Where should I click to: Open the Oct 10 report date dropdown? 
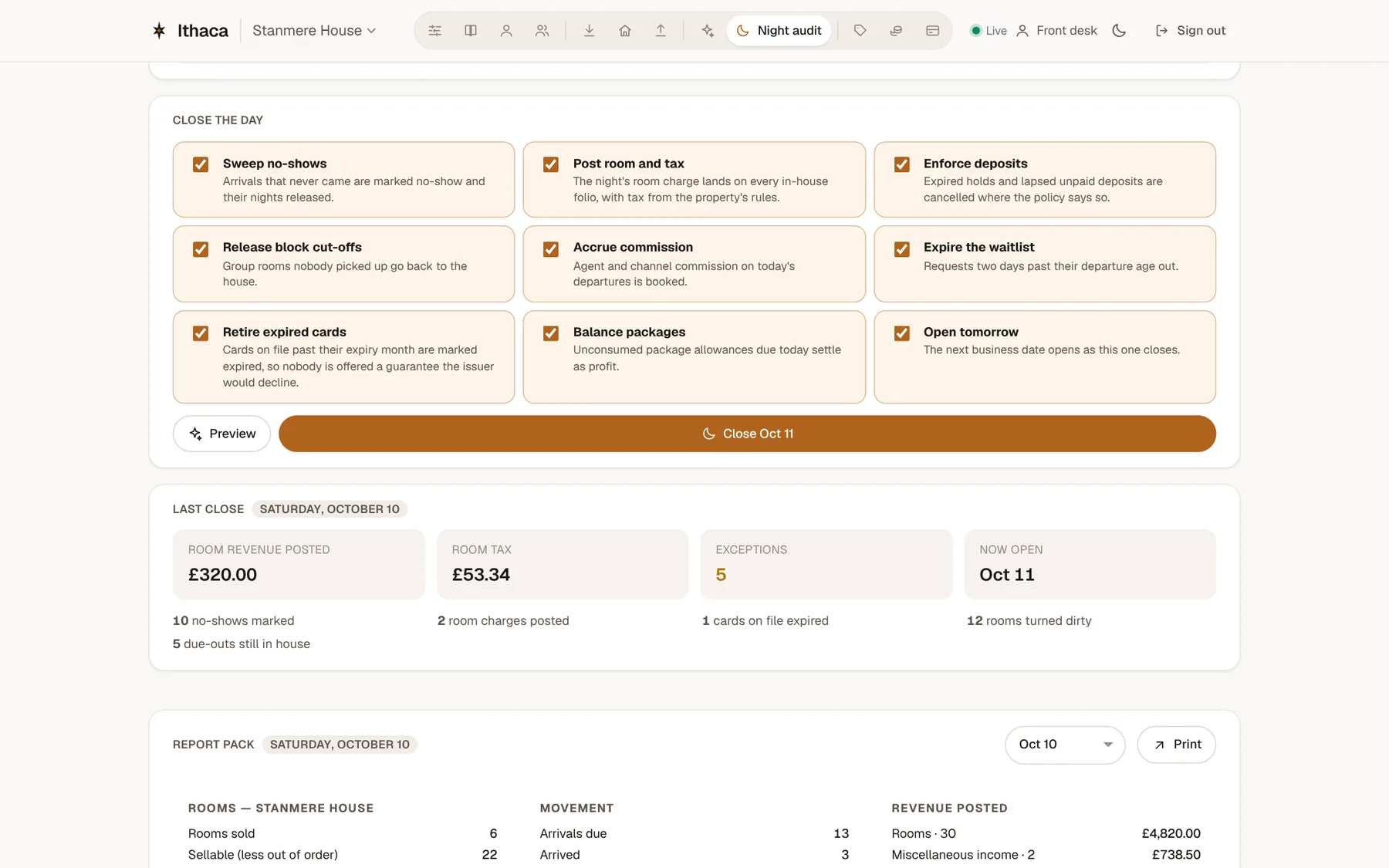(1065, 745)
